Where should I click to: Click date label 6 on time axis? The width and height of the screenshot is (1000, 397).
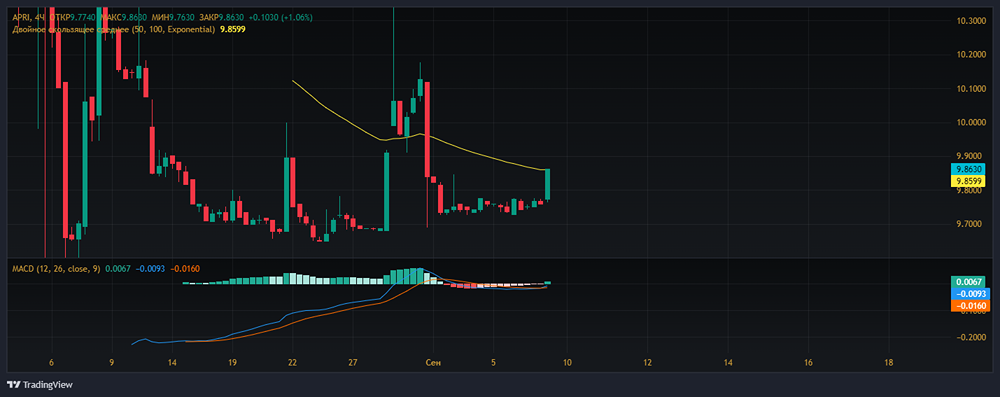pyautogui.click(x=52, y=362)
